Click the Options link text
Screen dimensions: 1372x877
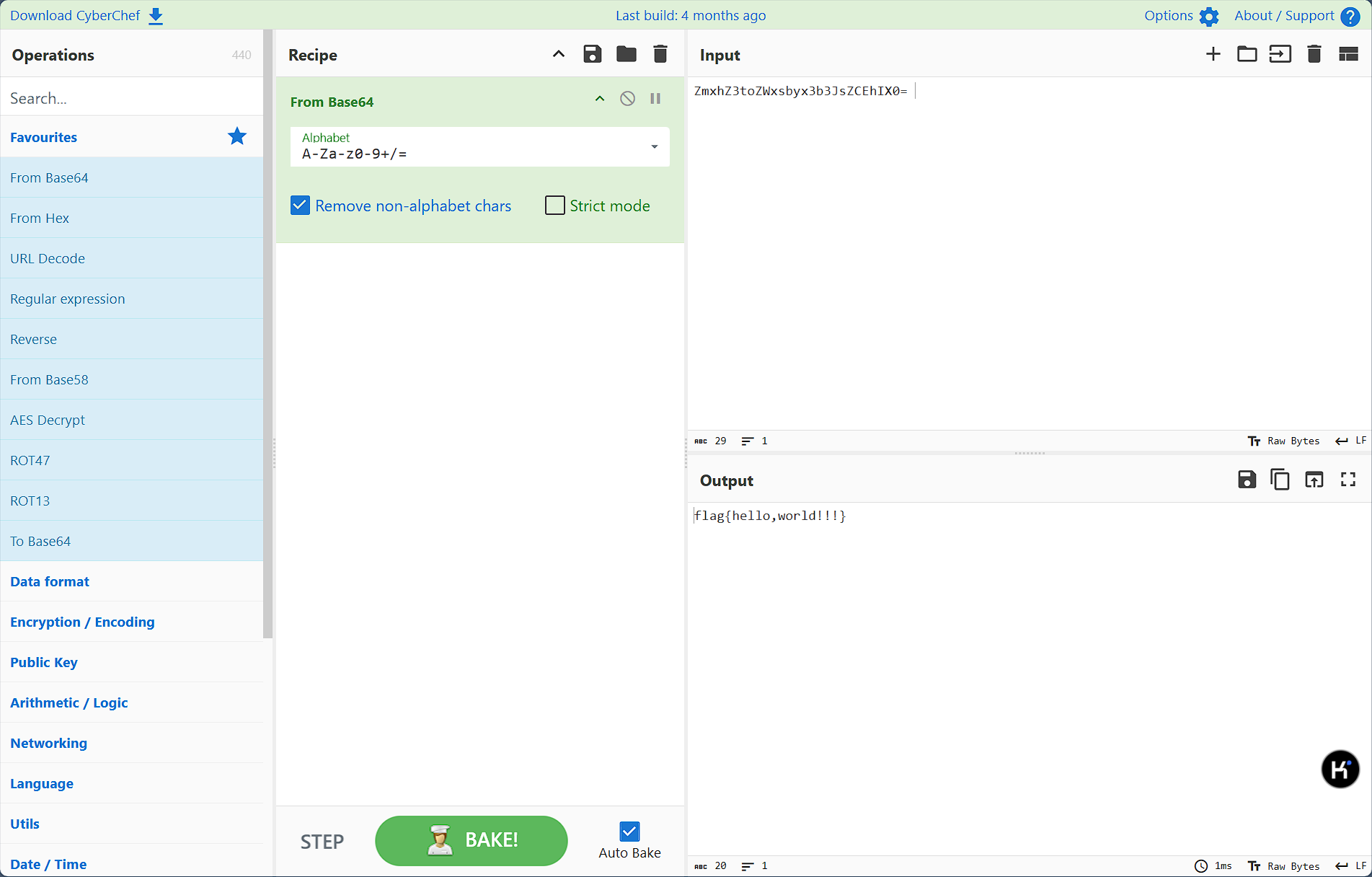pos(1169,16)
